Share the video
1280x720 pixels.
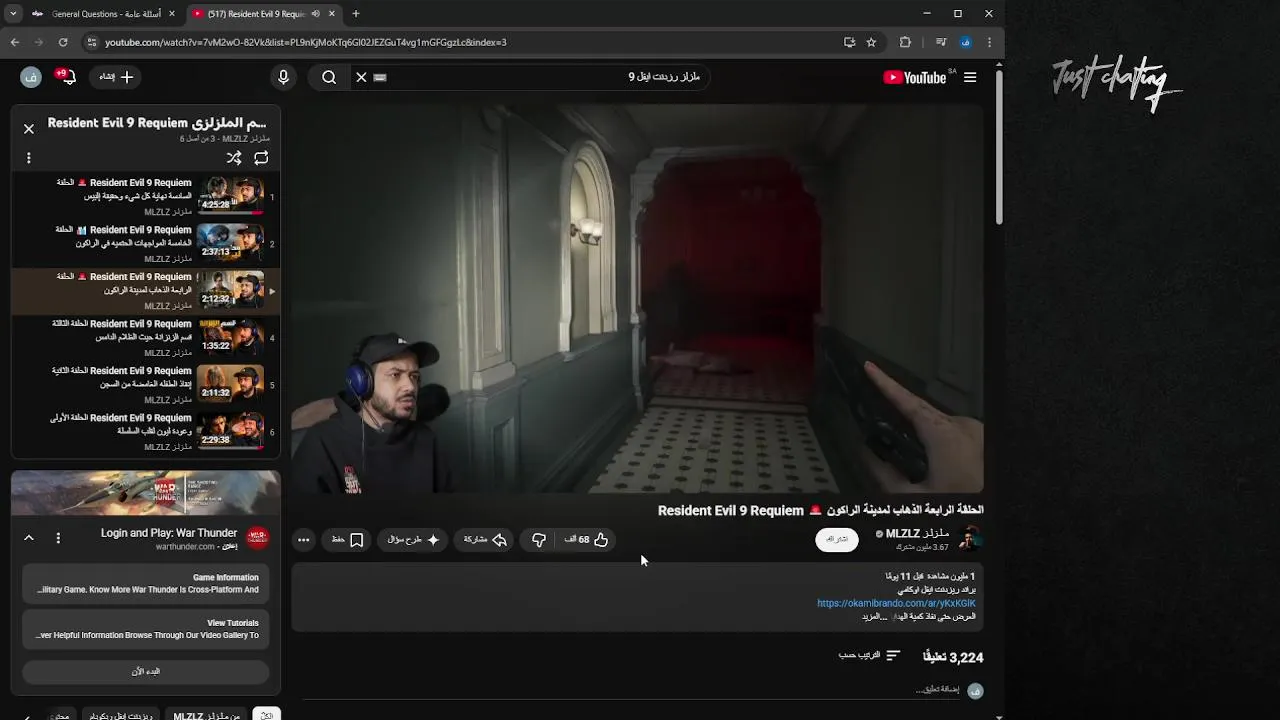coord(485,540)
